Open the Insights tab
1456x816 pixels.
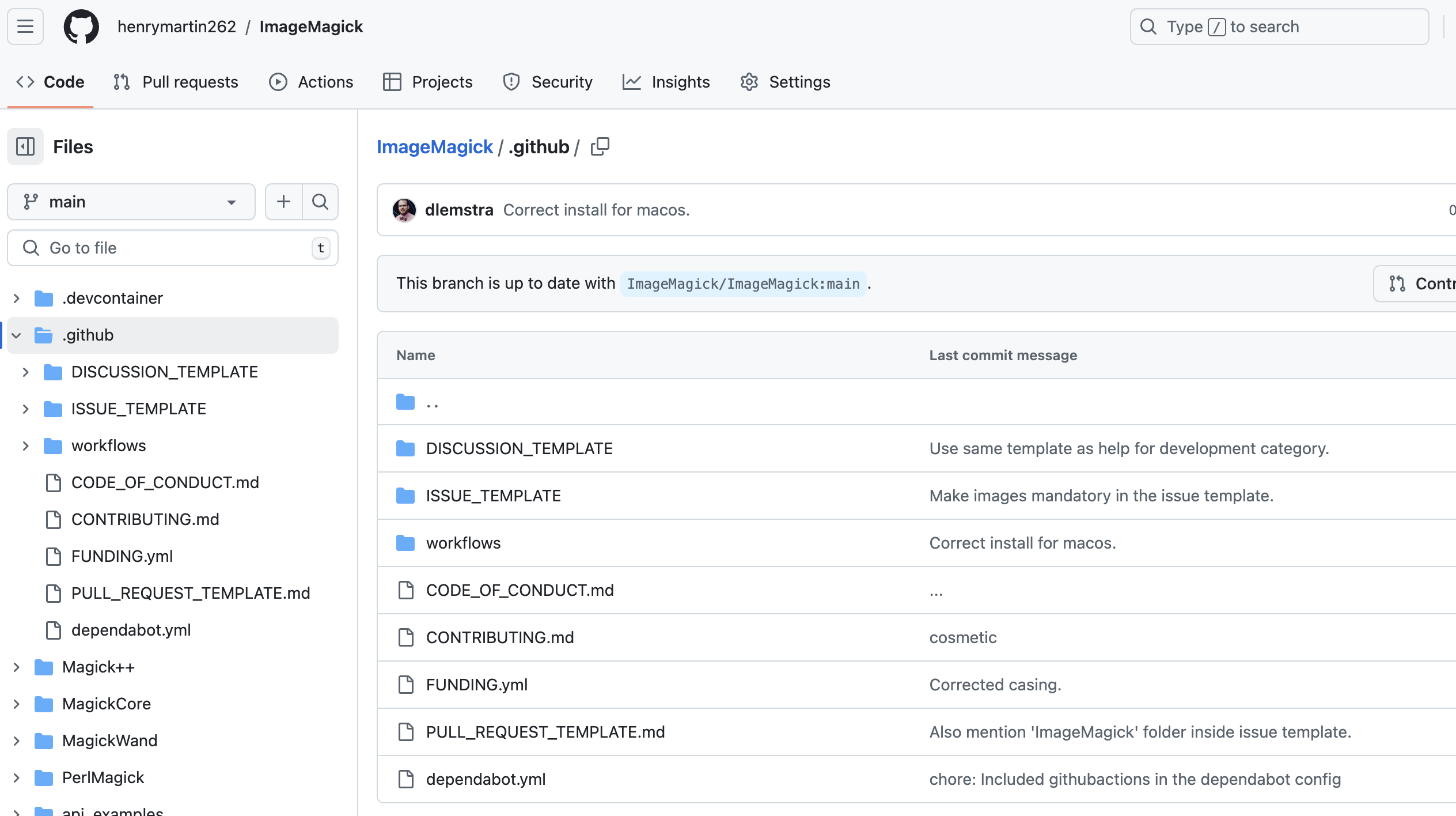tap(666, 82)
